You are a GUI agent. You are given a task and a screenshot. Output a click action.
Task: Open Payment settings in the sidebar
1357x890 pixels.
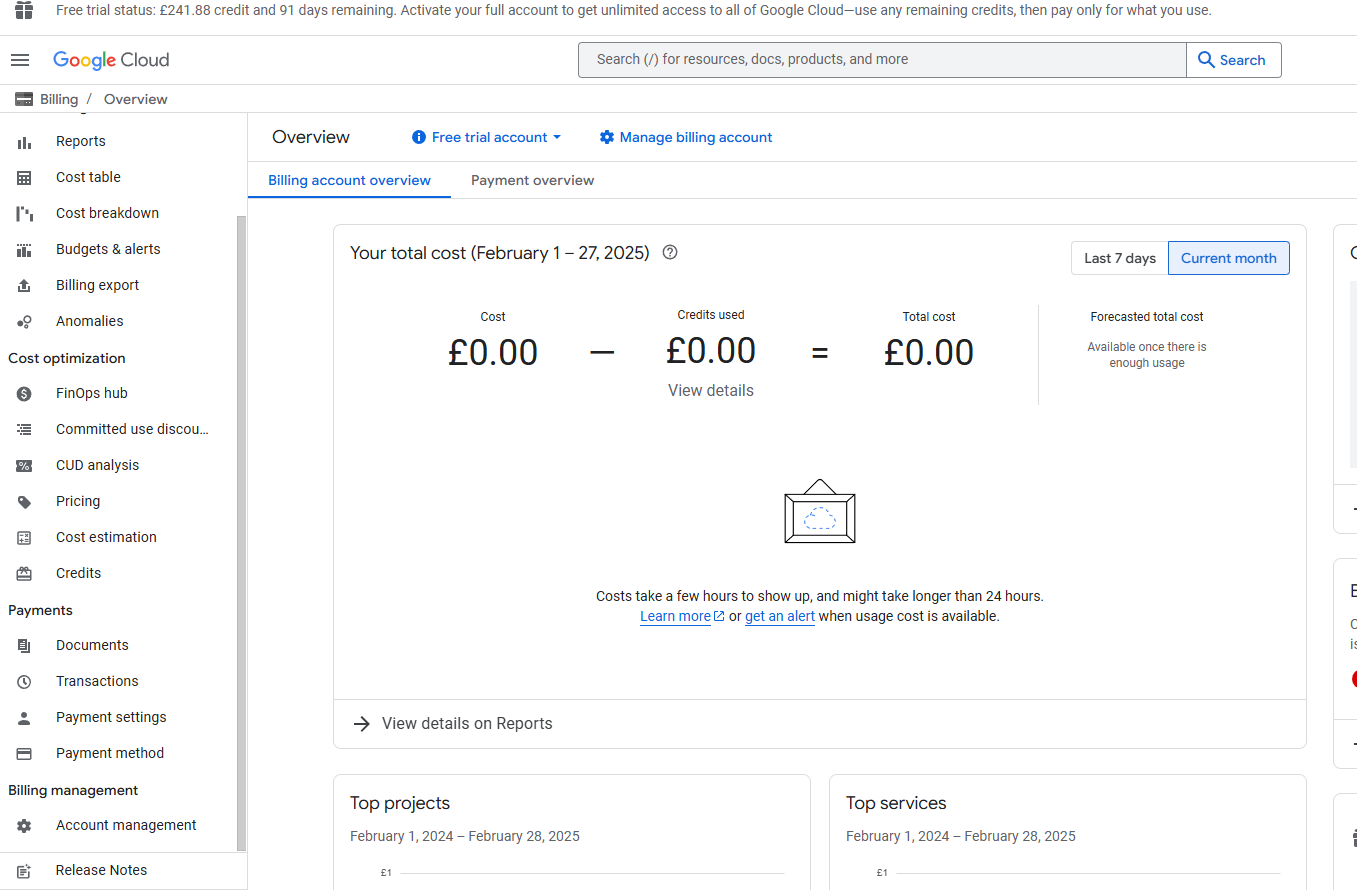coord(111,718)
